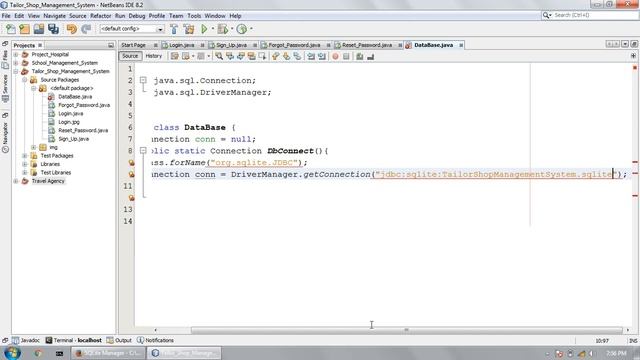Screen dimensions: 640x360
Task: Click the Last Edit icon in editor toolbar
Action: tap(175, 56)
